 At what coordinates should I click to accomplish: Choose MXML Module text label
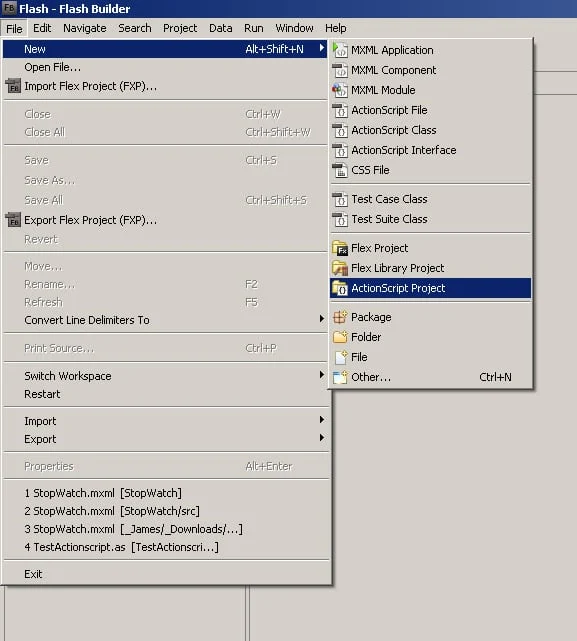[x=383, y=90]
